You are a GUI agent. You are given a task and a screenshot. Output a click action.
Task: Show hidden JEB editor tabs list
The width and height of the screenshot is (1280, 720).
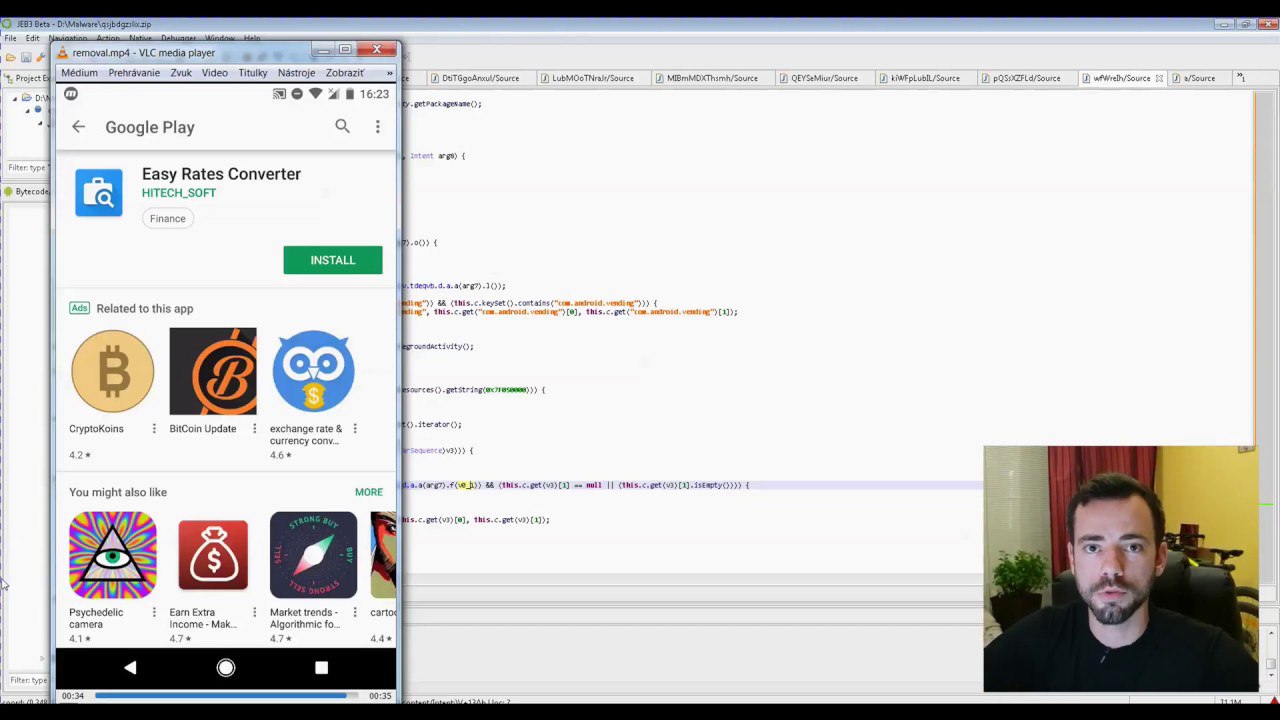click(x=1241, y=77)
